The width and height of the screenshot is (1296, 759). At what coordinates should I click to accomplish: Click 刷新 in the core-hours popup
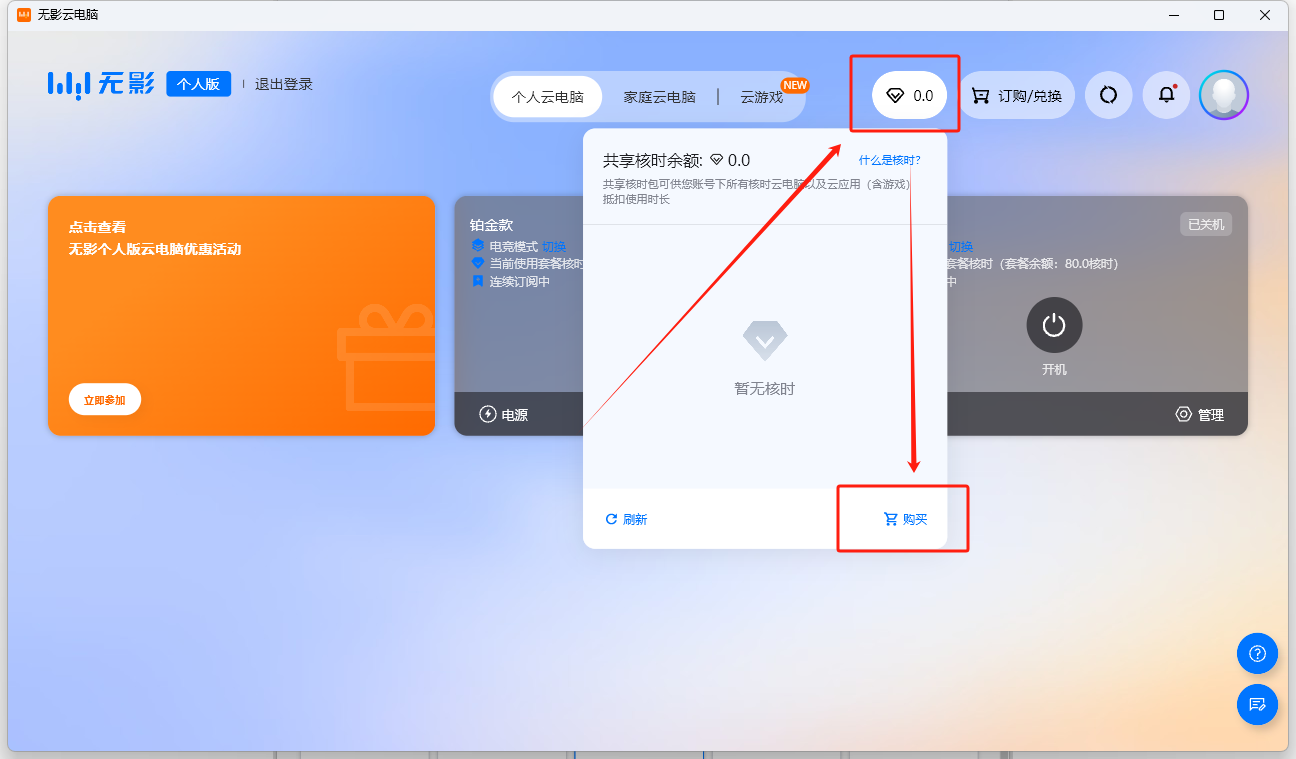[626, 519]
